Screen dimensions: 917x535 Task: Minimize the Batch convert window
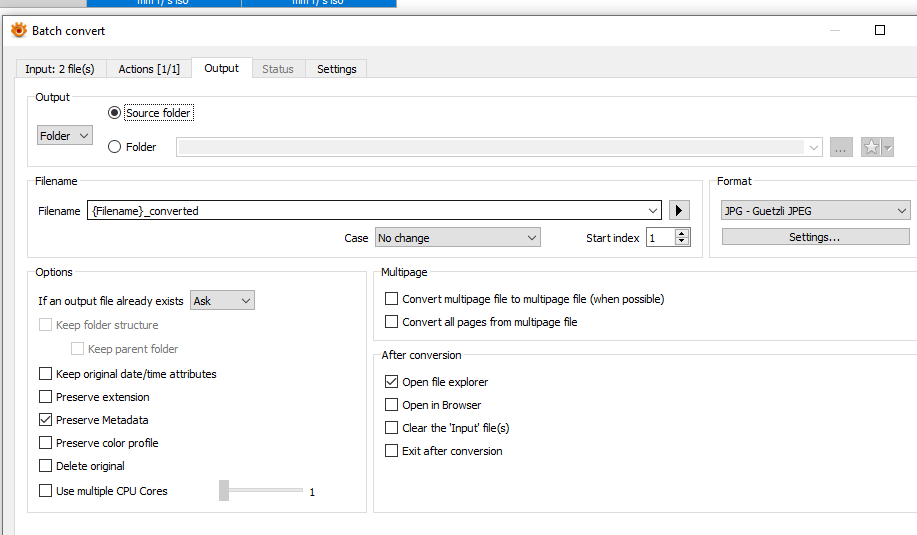pyautogui.click(x=834, y=30)
